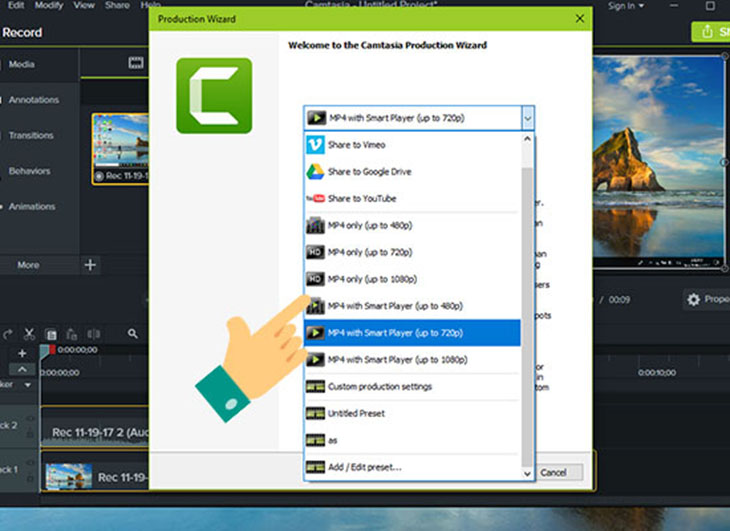Click dropdown list scroll down arrow
730x531 pixels.
[x=527, y=474]
